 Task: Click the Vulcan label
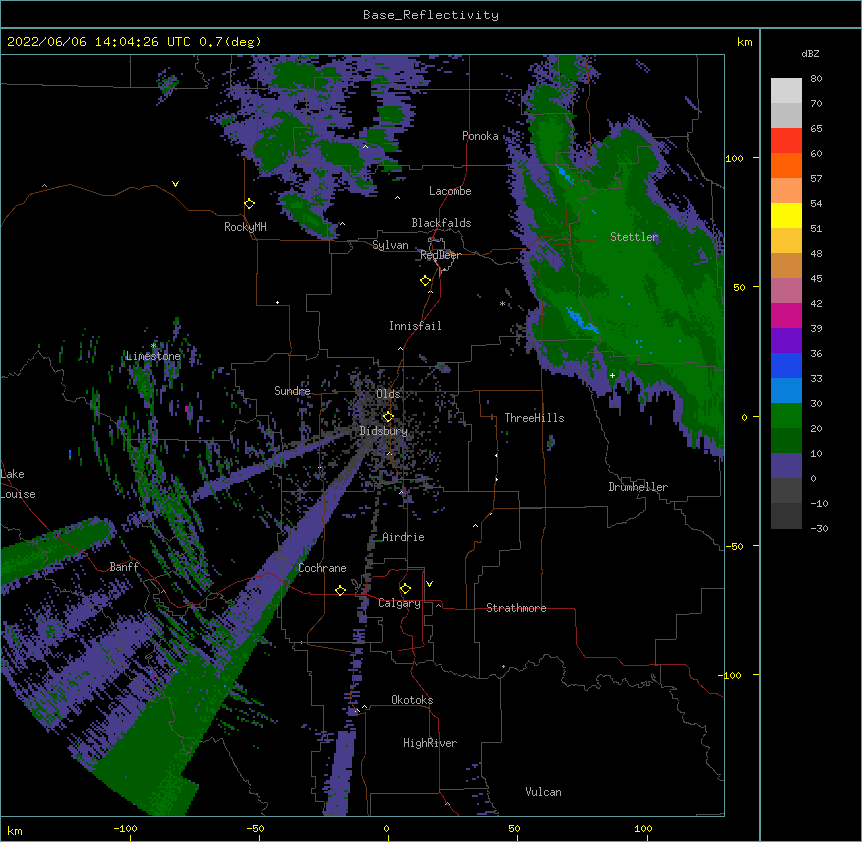(x=543, y=792)
